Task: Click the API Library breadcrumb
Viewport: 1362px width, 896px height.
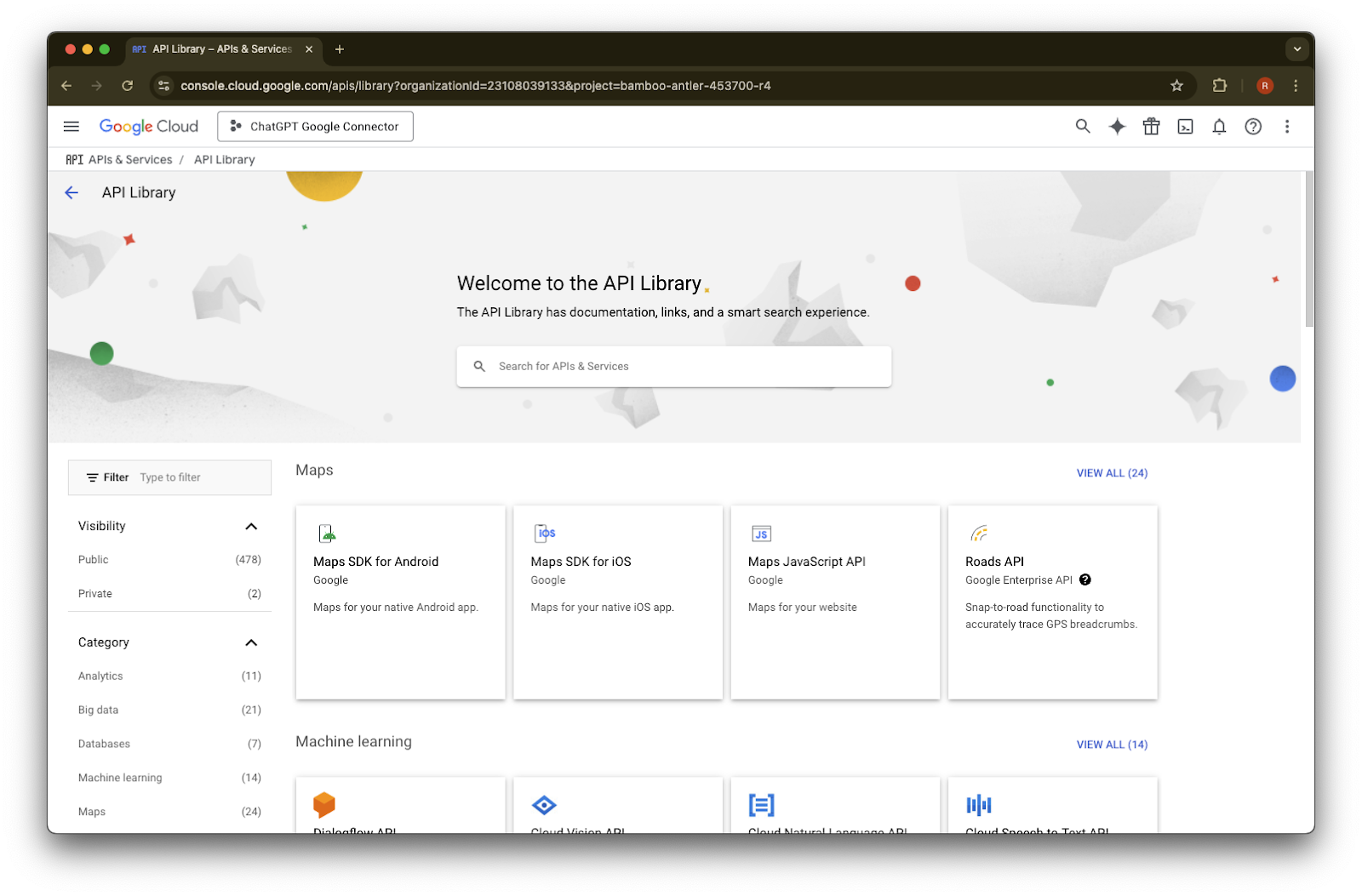Action: pyautogui.click(x=225, y=160)
